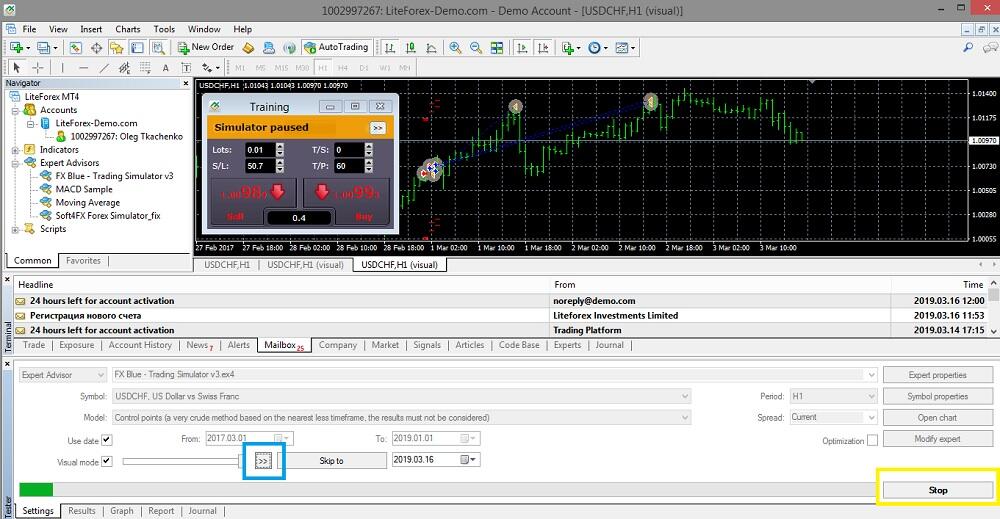
Task: Select the text tool marked A
Action: pyautogui.click(x=166, y=68)
